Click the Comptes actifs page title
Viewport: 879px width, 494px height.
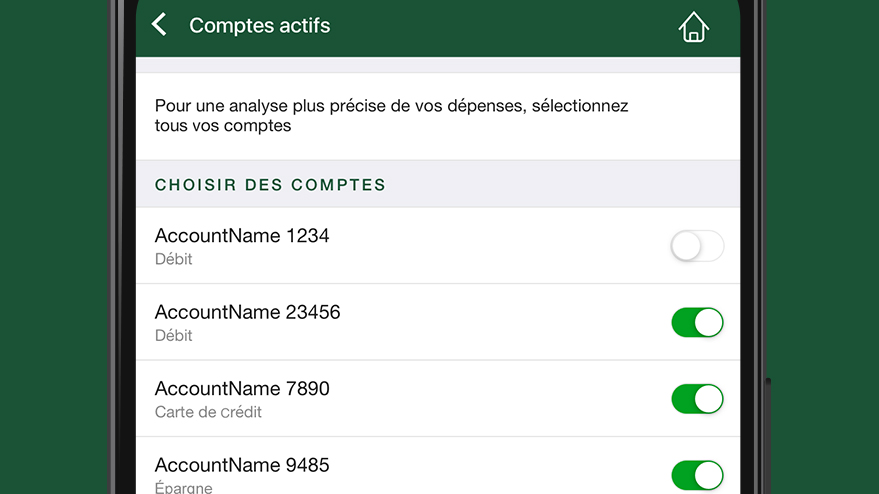click(260, 25)
